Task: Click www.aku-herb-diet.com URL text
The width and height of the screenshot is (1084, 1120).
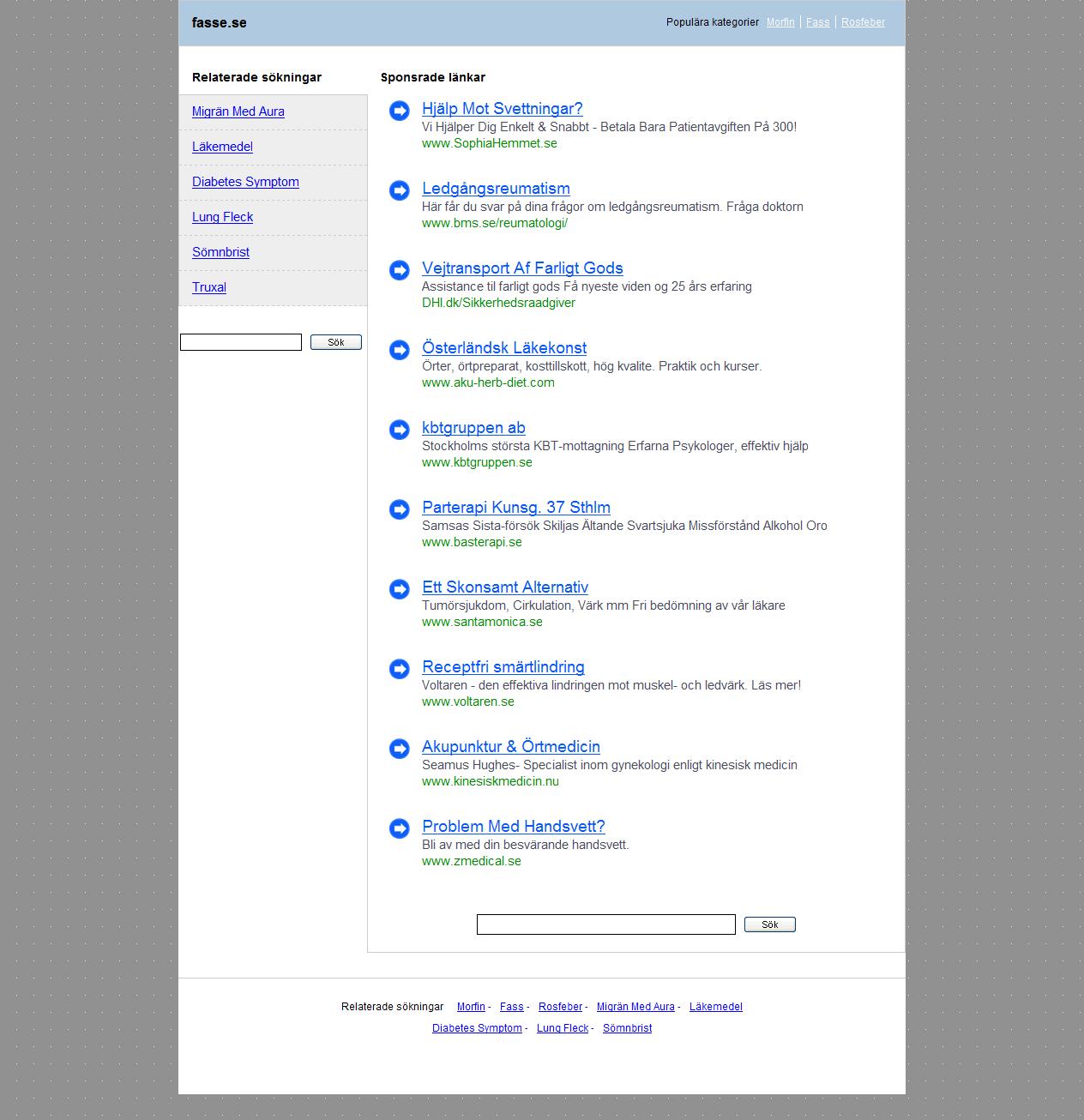Action: [x=488, y=382]
